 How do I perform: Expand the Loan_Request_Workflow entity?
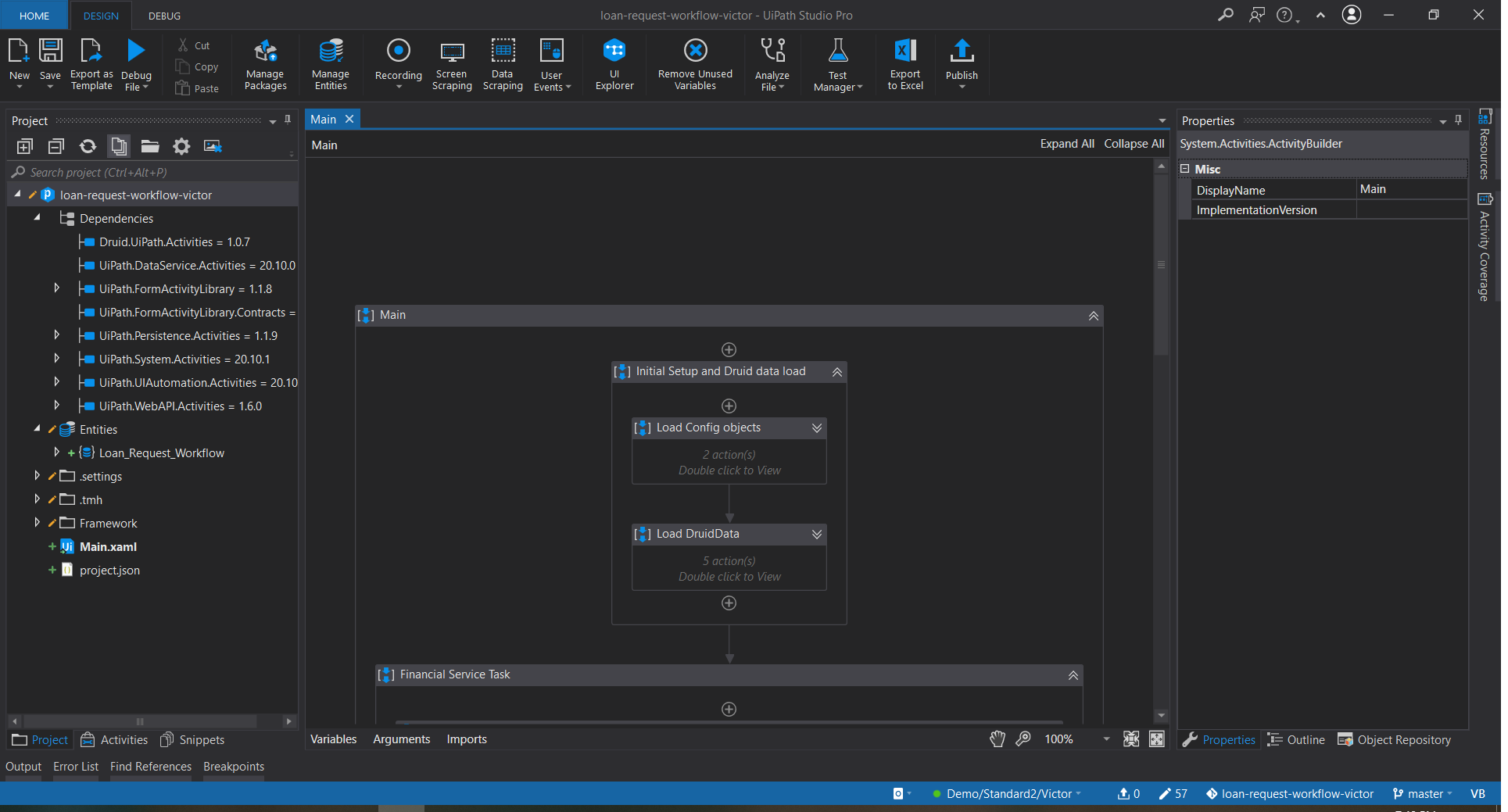tap(56, 453)
